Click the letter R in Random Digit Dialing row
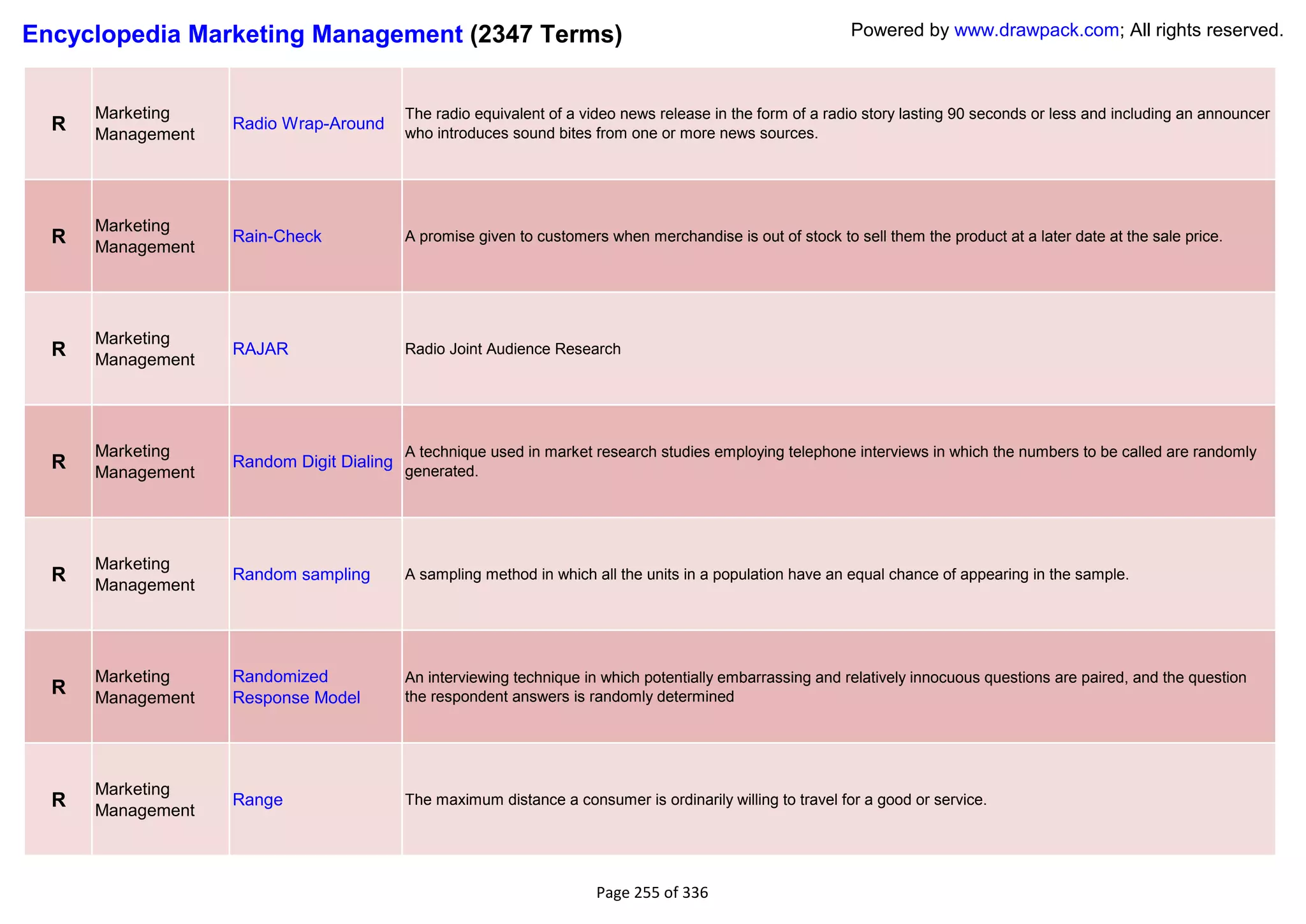Screen dimensions: 1306x924 tap(59, 462)
